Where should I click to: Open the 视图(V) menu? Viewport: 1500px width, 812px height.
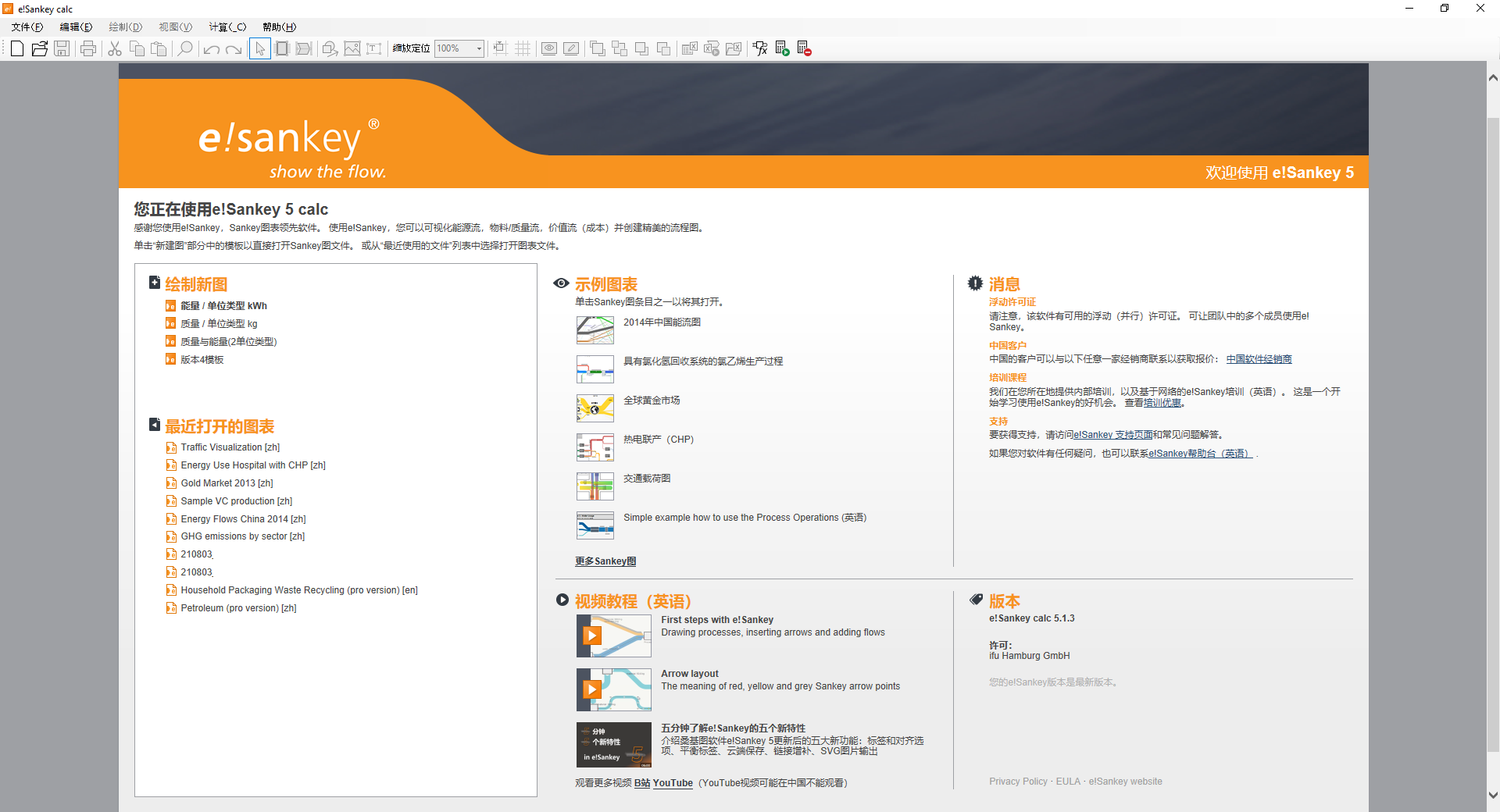[175, 27]
